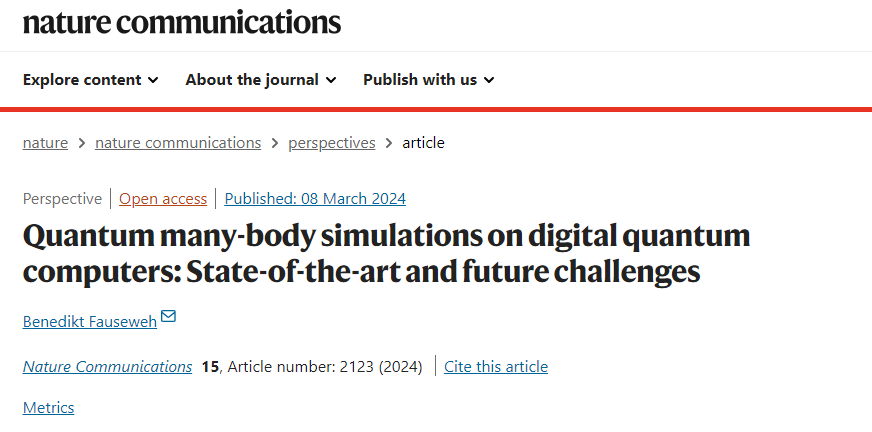
Task: Expand the Publish with us chevron
Action: [x=489, y=80]
